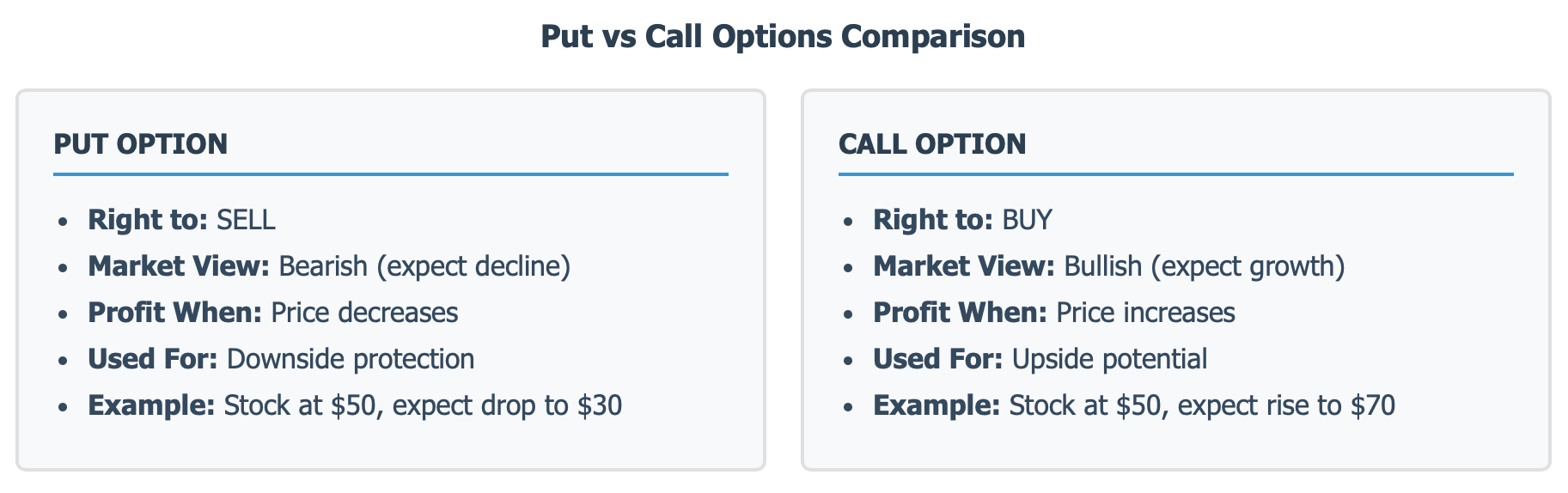
Task: Click the blue underline beneath PUT OPTION
Action: pos(391,174)
